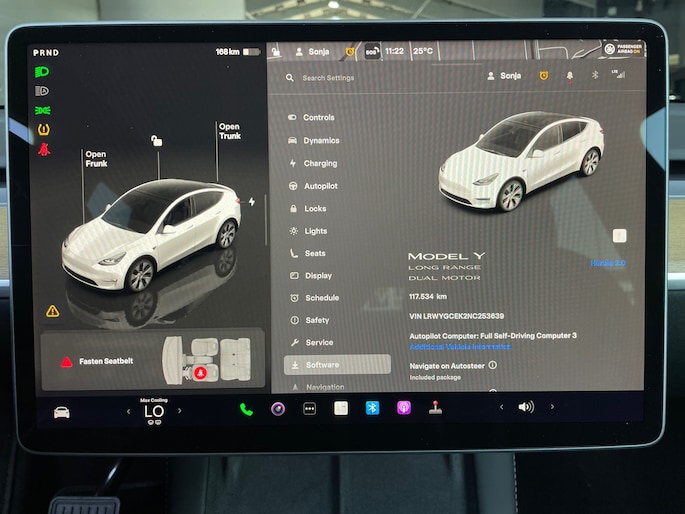Tap the yellow clock icon in top status bar
The height and width of the screenshot is (514, 685).
pos(350,52)
